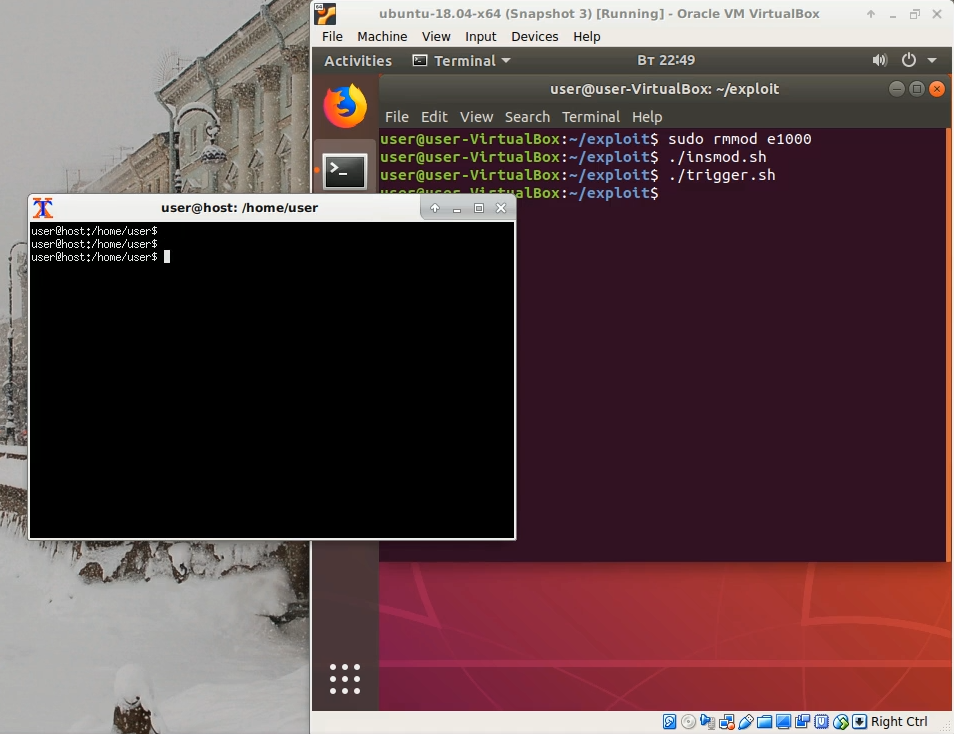Click the xterm shade-up arrow button
Screen dimensions: 954x734
point(435,208)
